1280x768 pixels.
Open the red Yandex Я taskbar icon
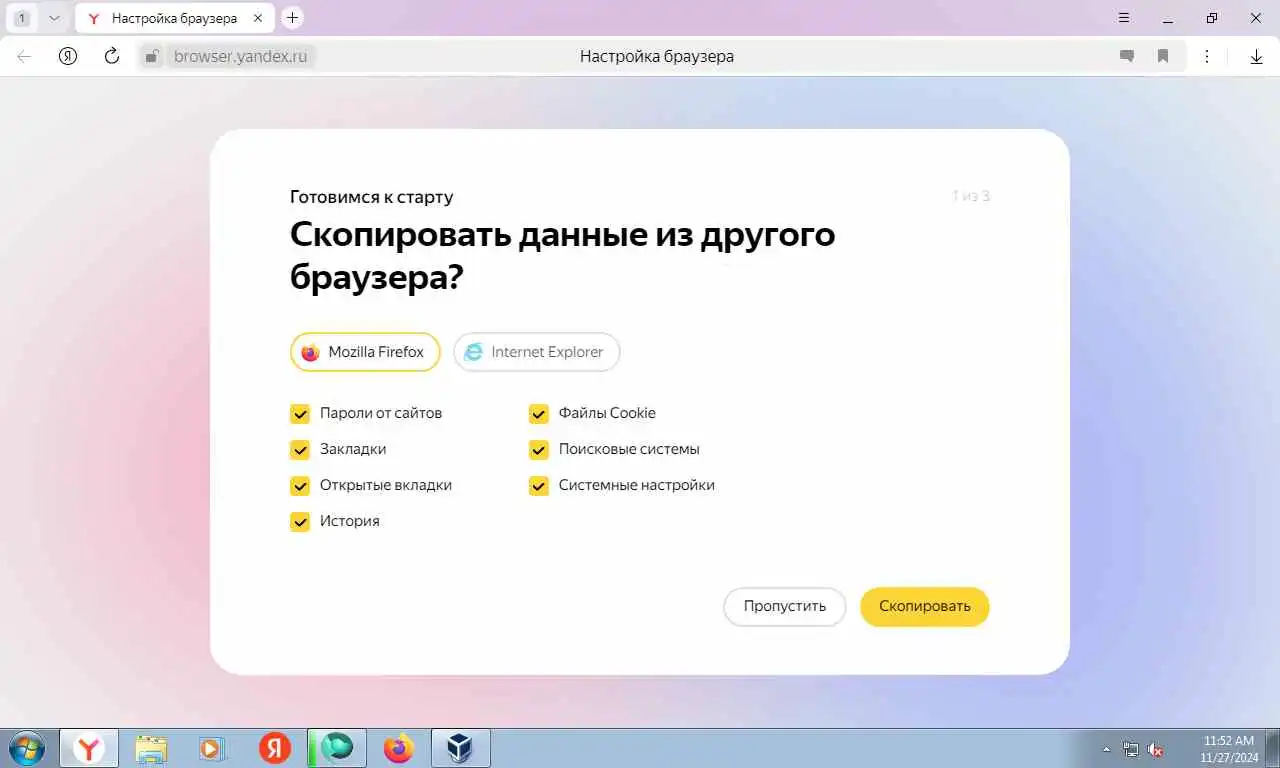(274, 748)
